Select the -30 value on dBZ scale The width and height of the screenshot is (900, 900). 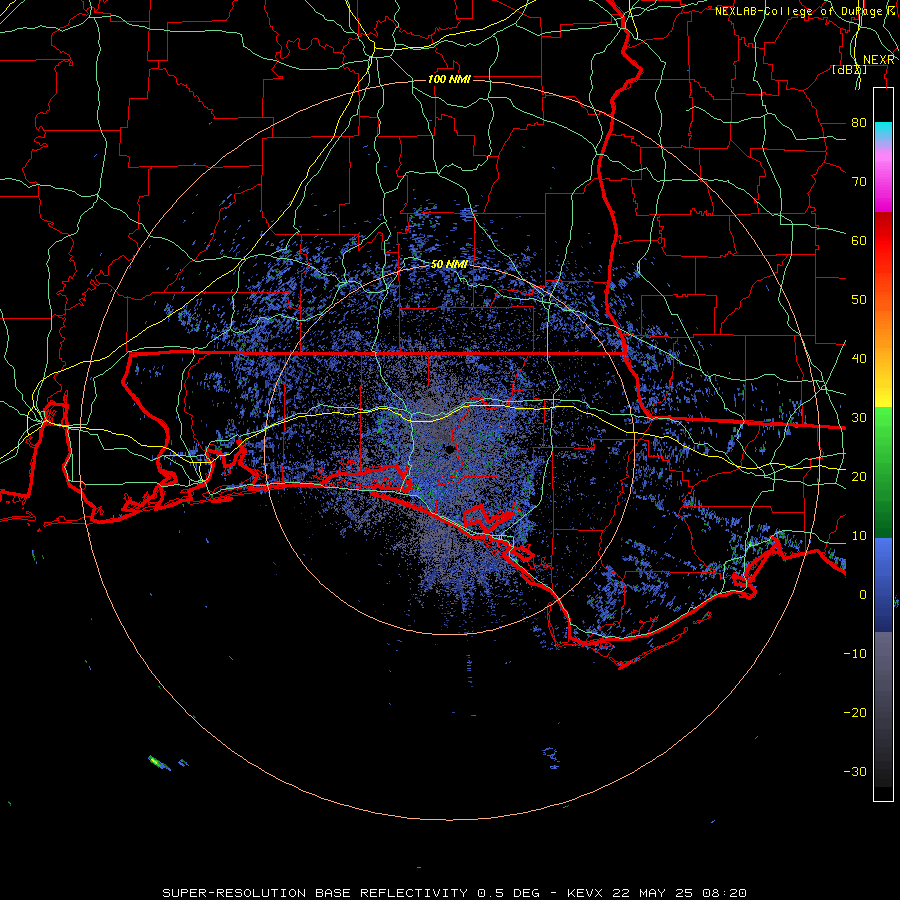(855, 772)
